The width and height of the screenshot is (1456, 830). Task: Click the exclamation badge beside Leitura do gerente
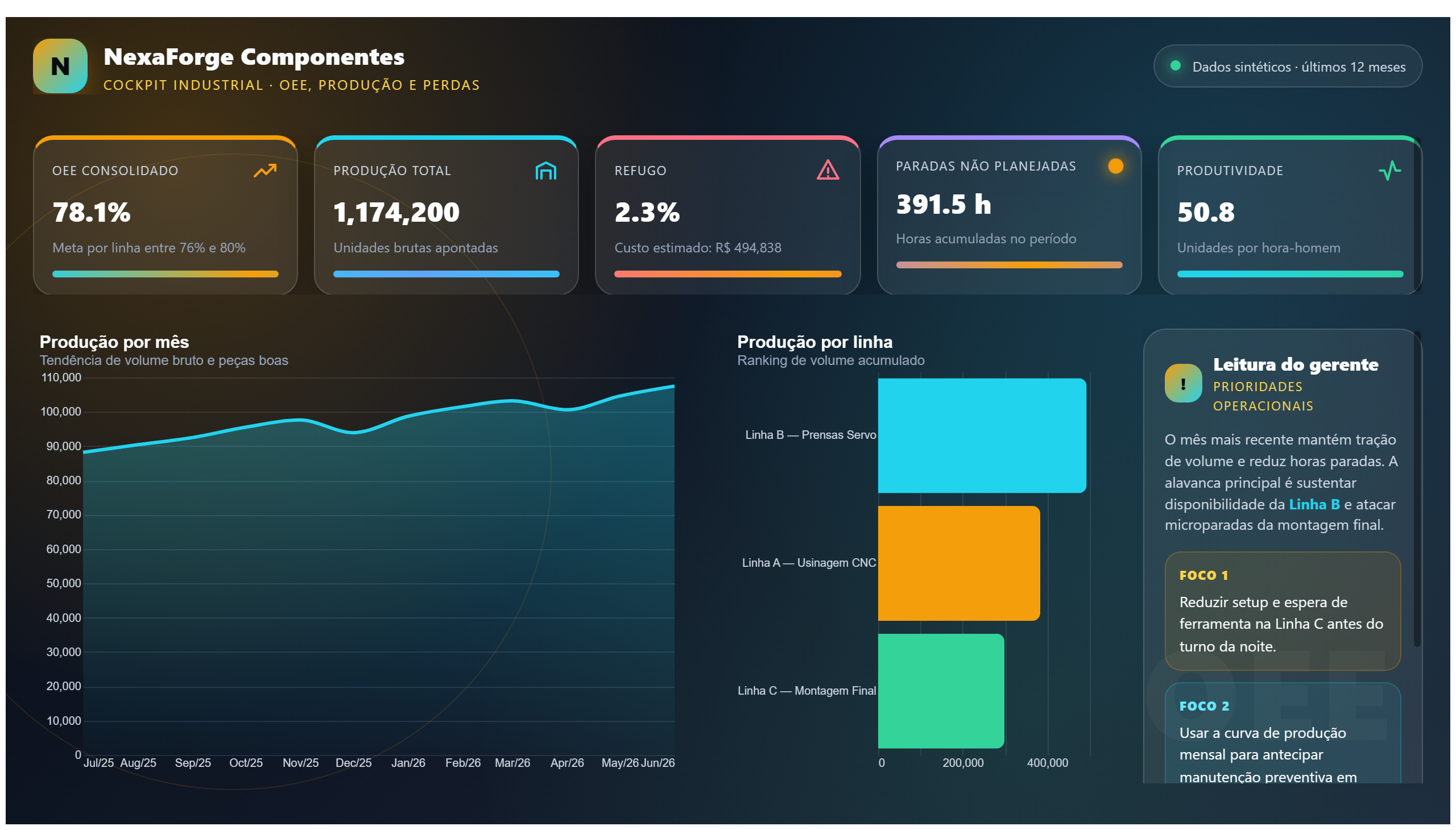(1183, 383)
